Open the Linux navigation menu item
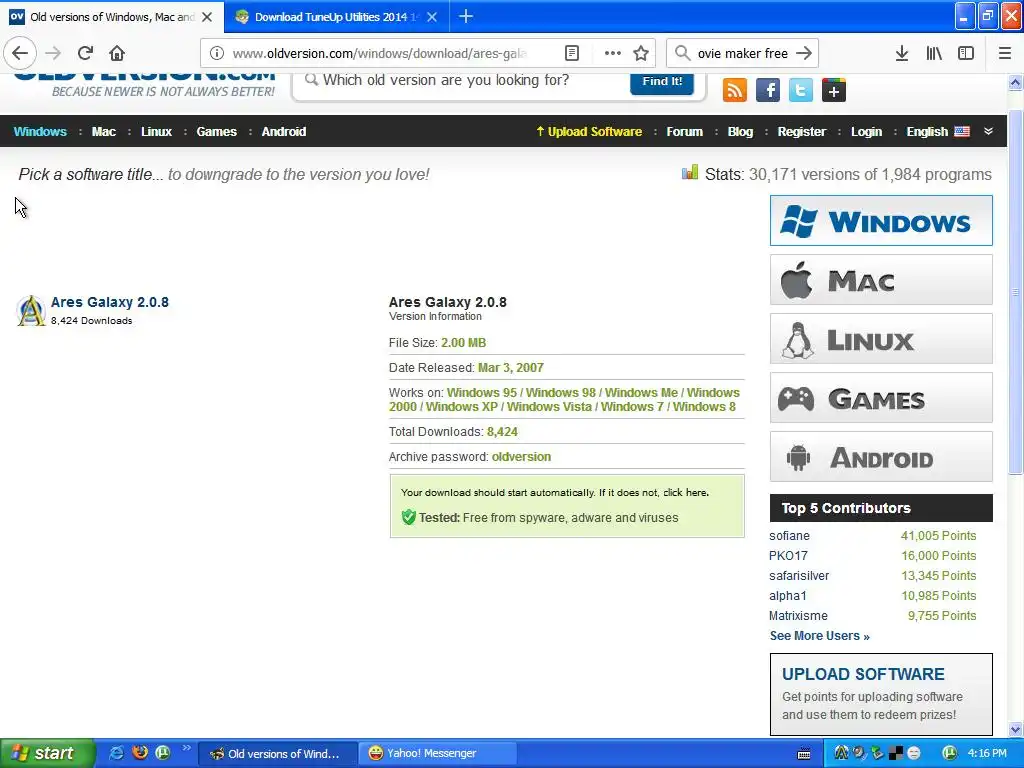 pyautogui.click(x=156, y=131)
